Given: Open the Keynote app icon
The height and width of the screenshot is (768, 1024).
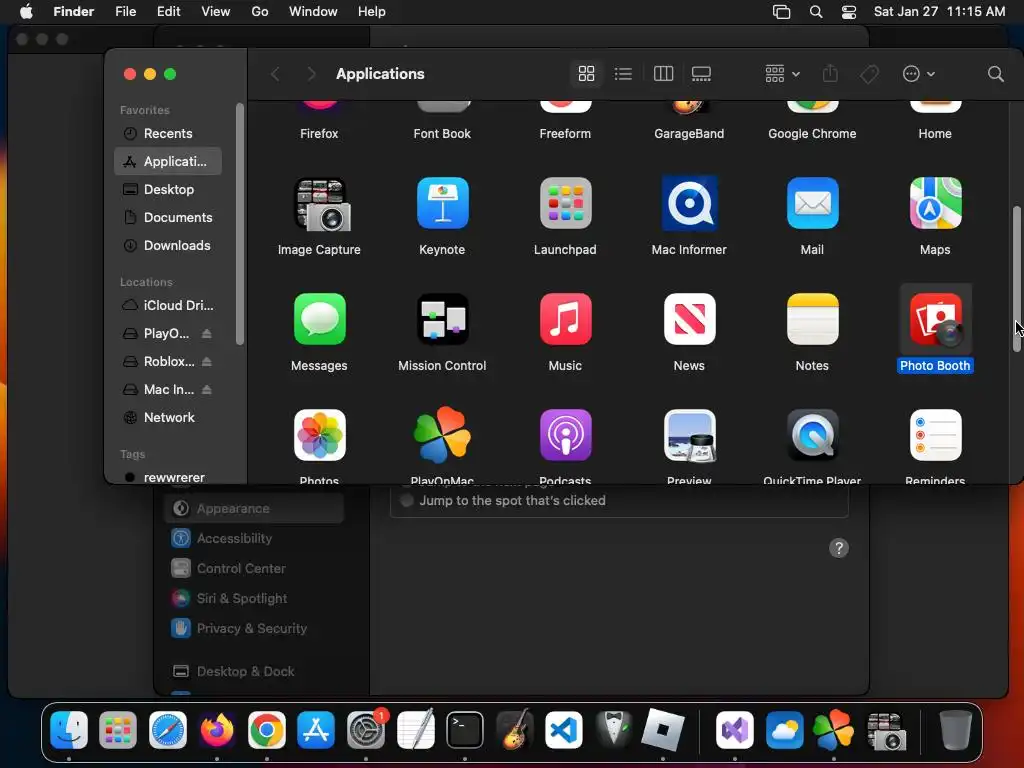Looking at the screenshot, I should pos(442,203).
